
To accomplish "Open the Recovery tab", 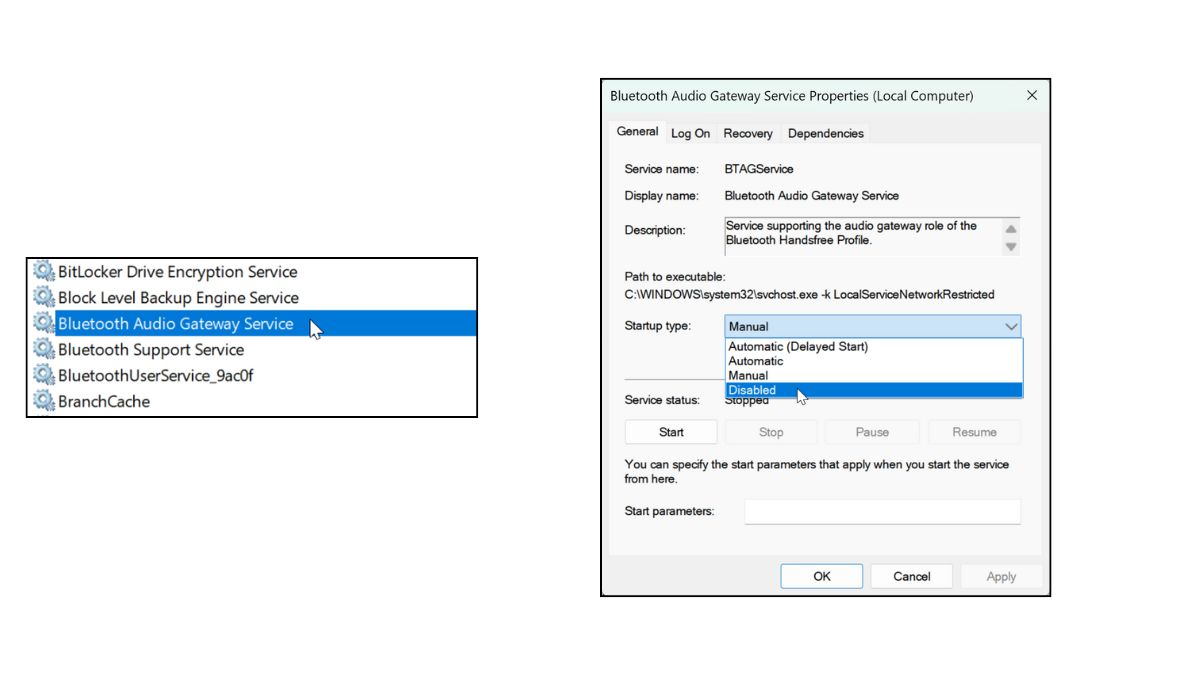I will coord(748,133).
